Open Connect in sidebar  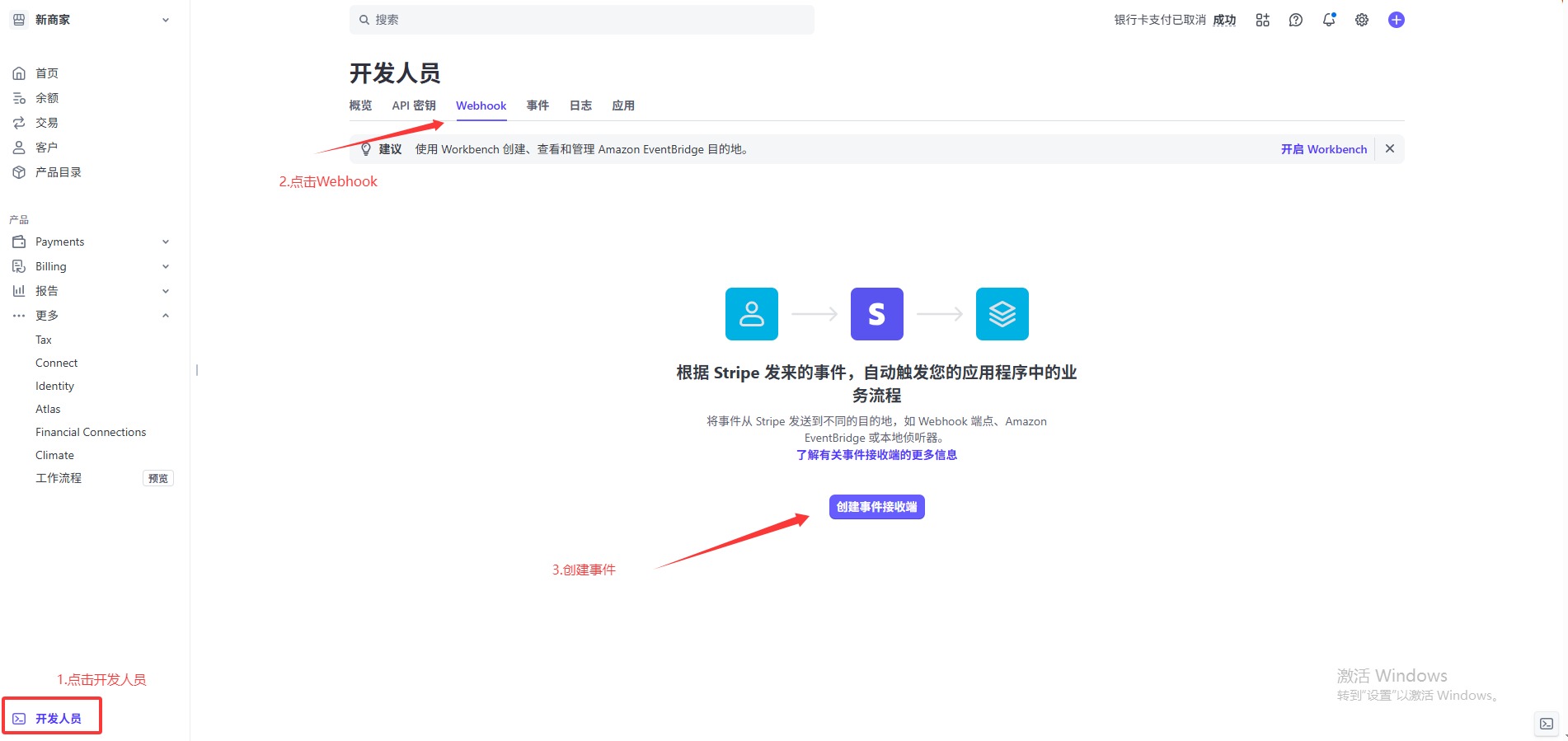tap(56, 363)
